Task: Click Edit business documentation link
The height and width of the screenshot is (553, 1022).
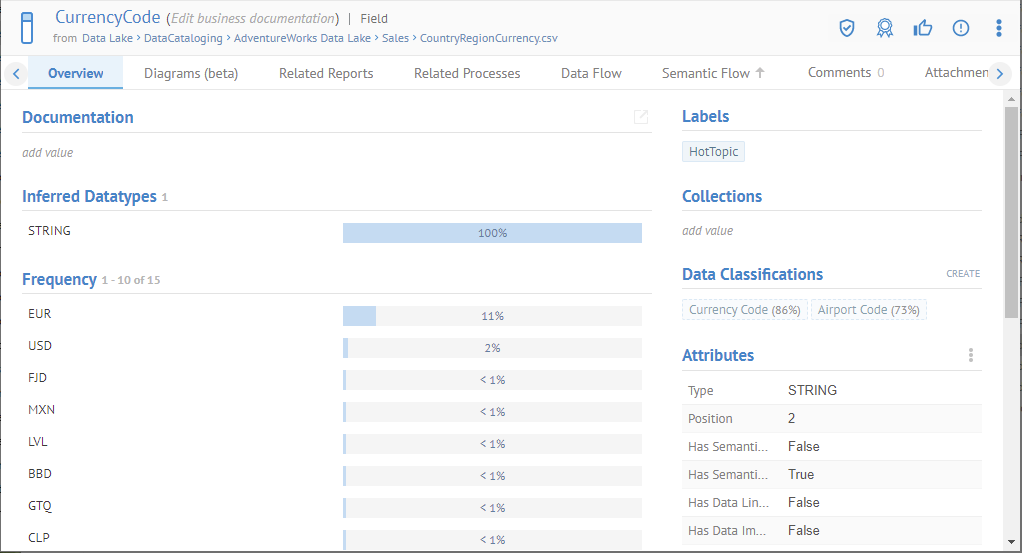Action: click(x=252, y=19)
